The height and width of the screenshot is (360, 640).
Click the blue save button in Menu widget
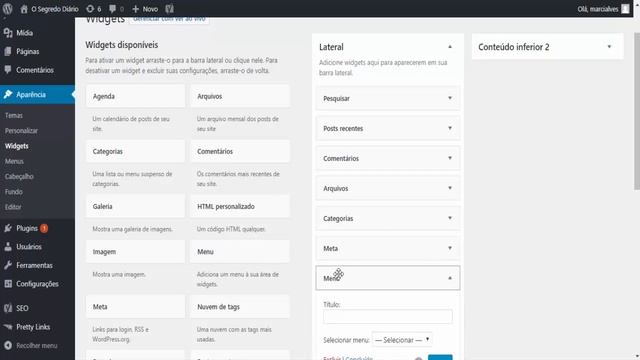440,357
